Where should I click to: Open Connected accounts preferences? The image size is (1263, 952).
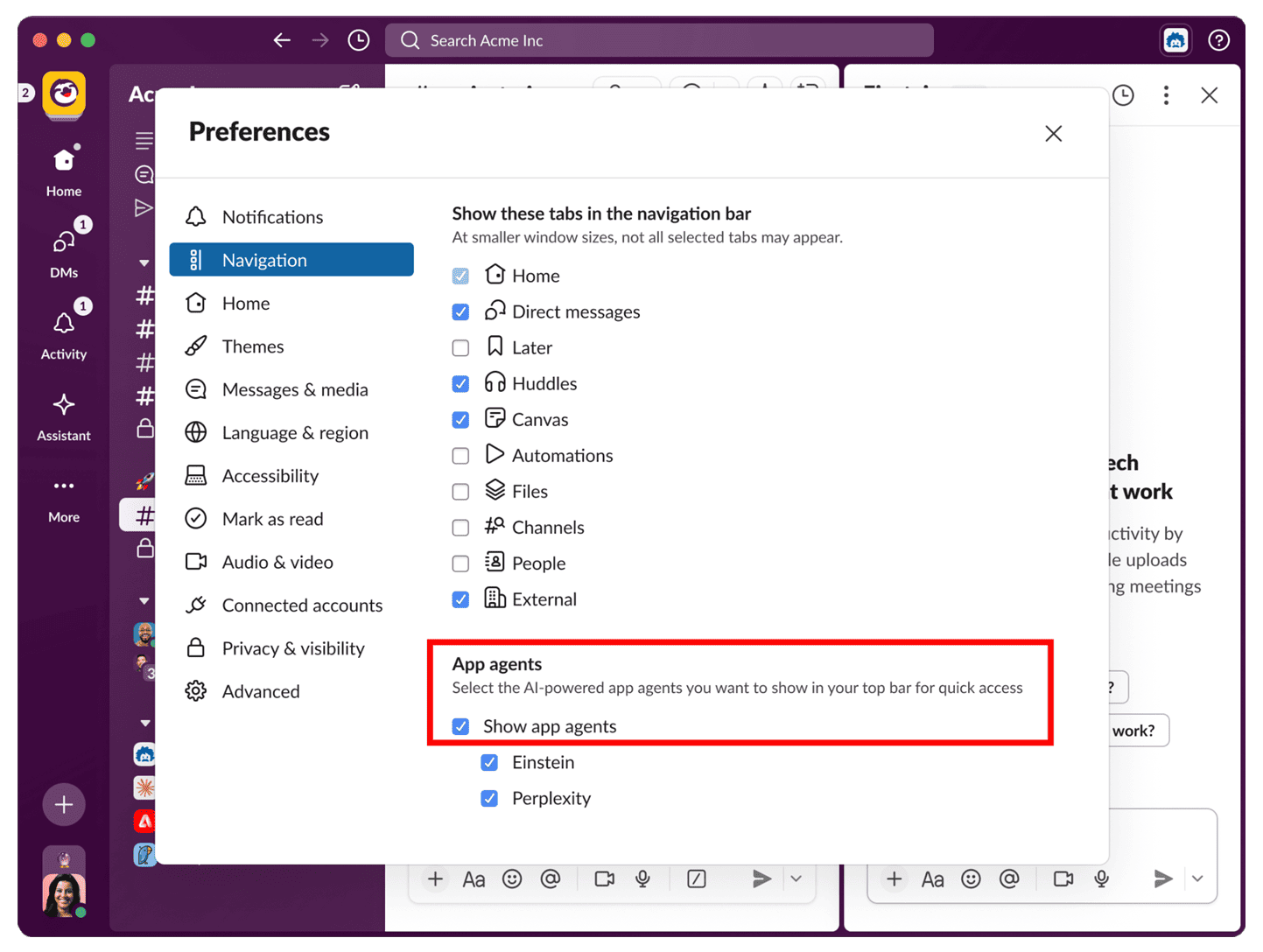(x=291, y=605)
